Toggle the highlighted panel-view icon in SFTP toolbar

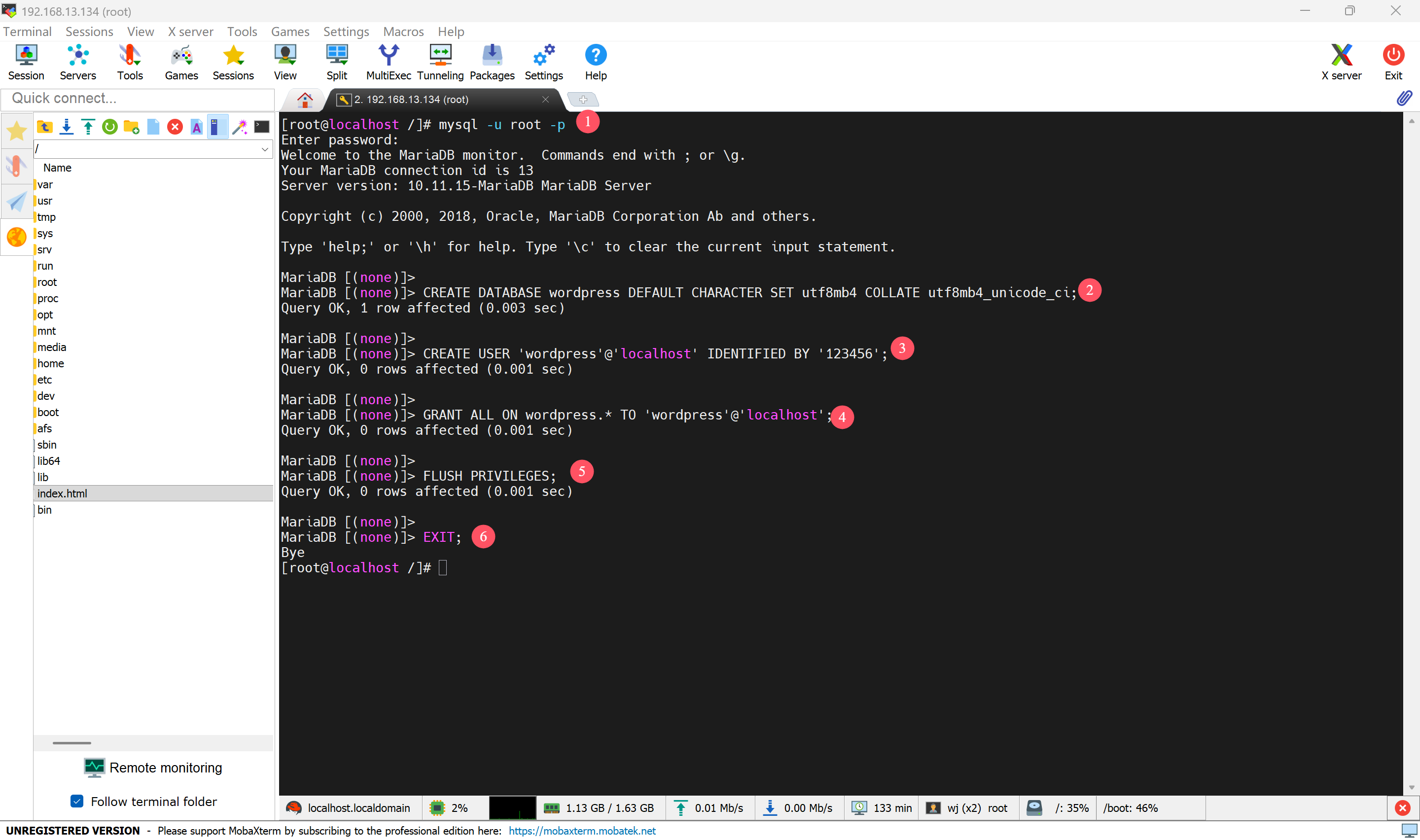coord(217,127)
